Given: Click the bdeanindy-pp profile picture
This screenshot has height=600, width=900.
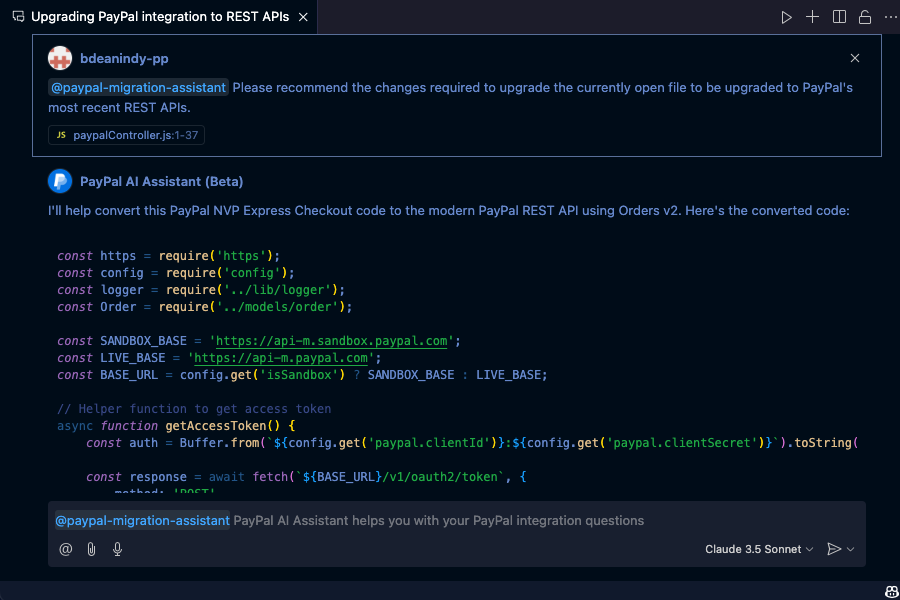Looking at the screenshot, I should click(x=59, y=57).
